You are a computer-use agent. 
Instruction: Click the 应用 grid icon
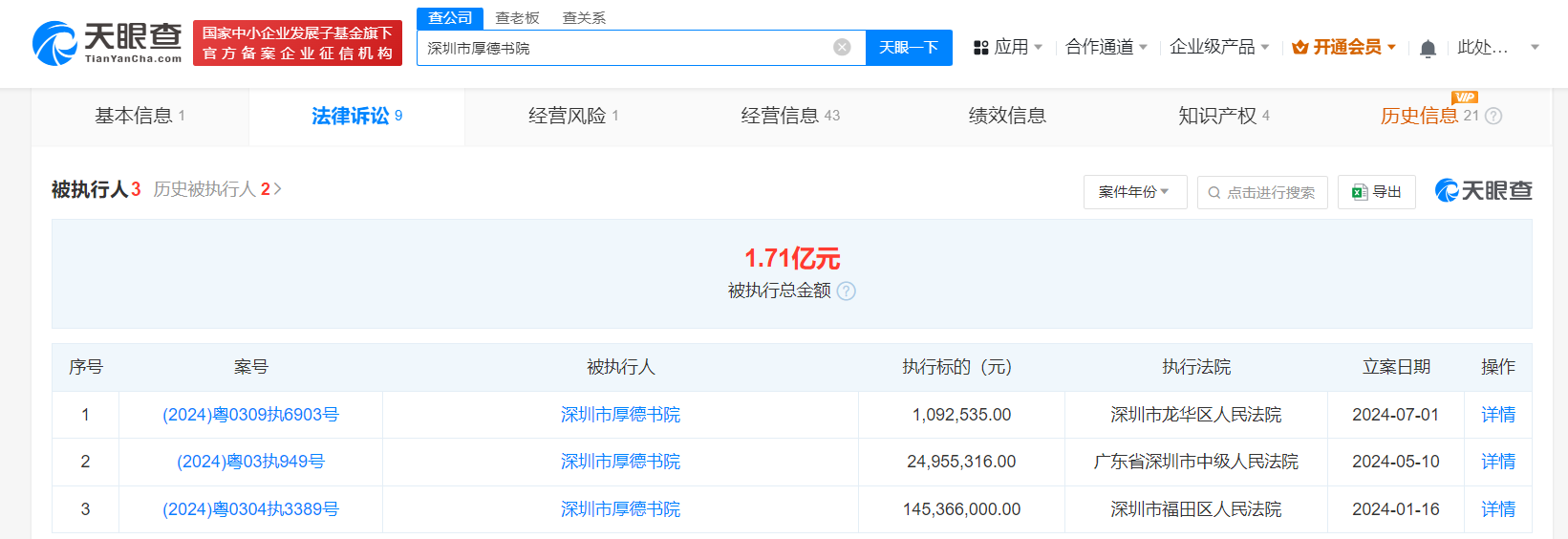point(980,48)
